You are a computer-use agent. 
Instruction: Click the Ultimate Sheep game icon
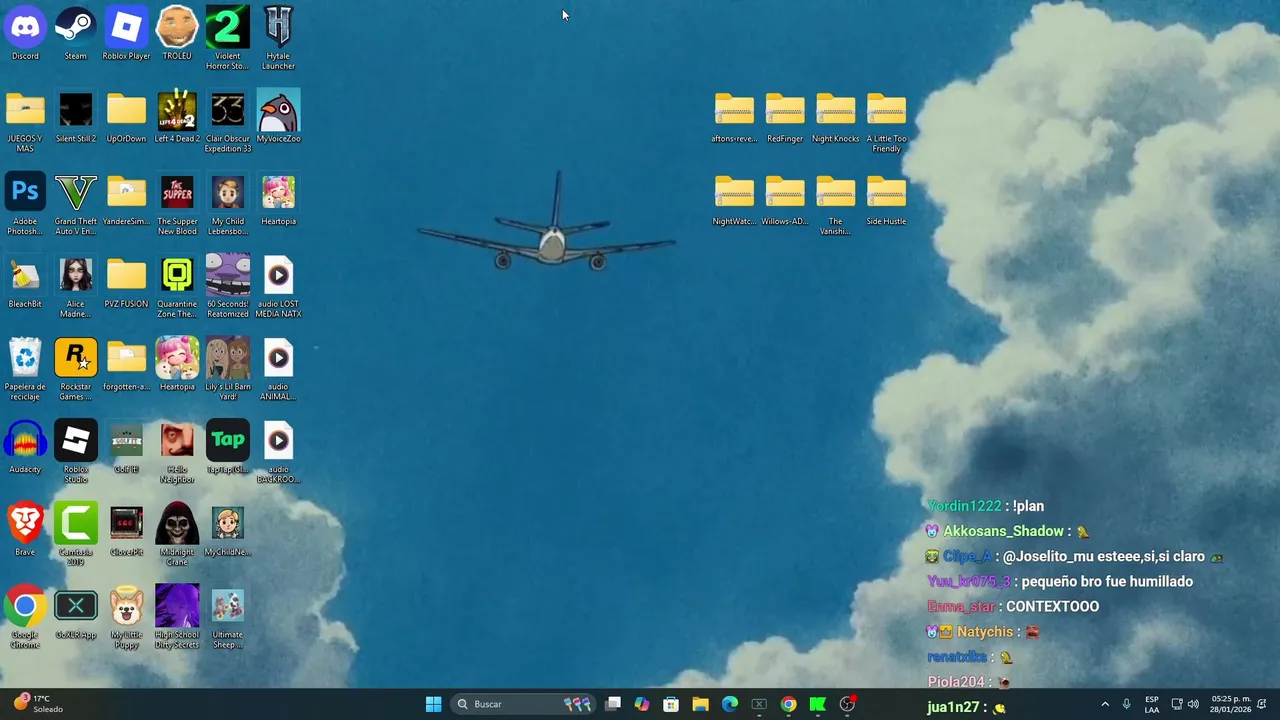point(228,618)
